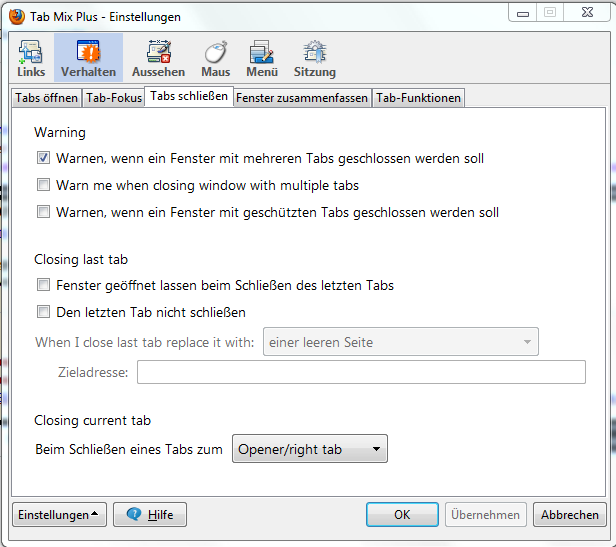Switch to the 'Tab-Fokus' tab

coord(114,97)
